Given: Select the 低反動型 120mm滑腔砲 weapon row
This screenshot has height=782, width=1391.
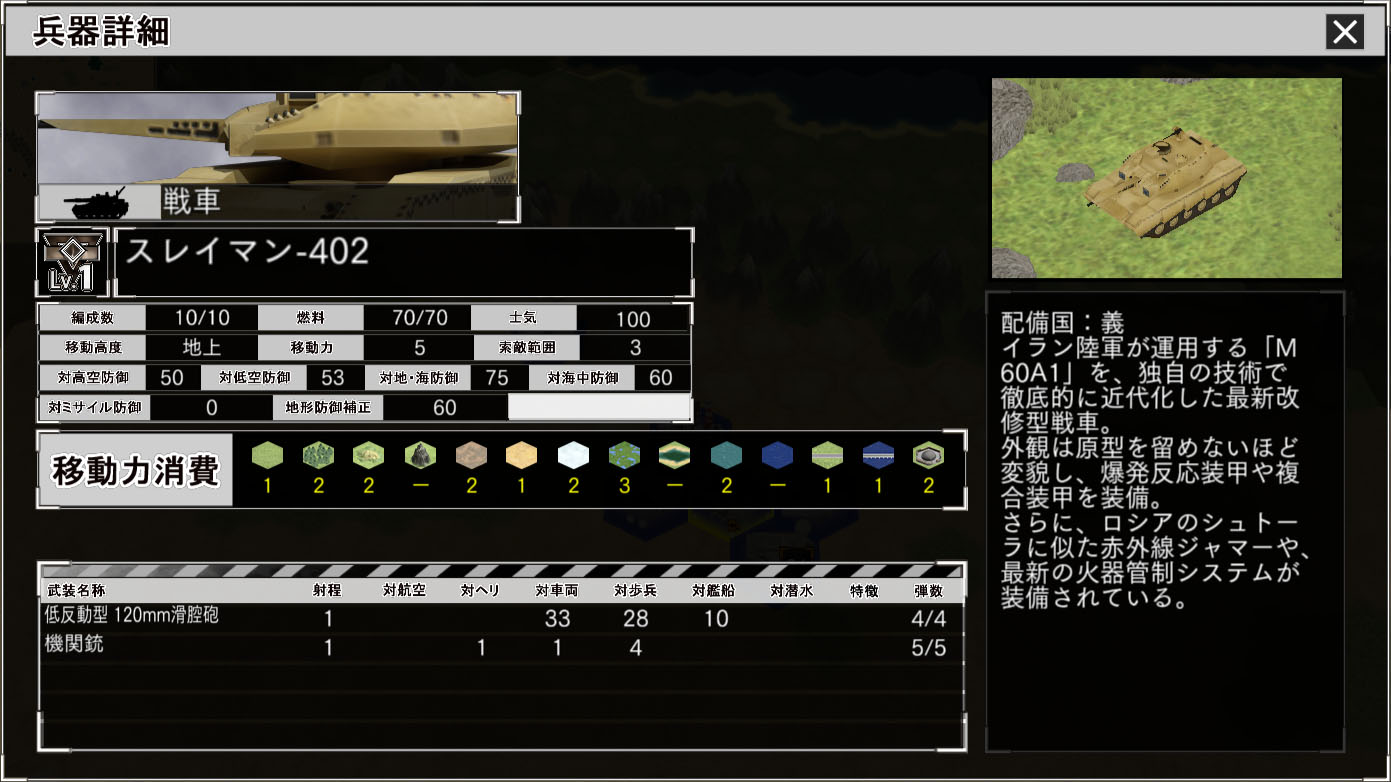Looking at the screenshot, I should 500,617.
